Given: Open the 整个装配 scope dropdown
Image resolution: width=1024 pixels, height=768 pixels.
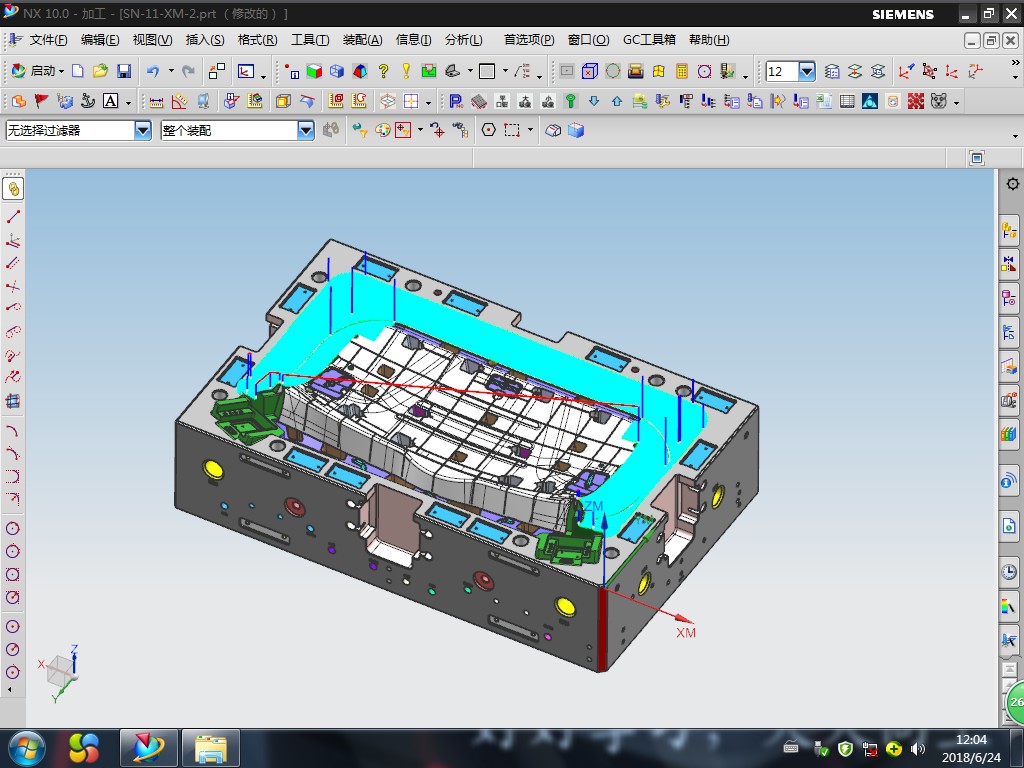Looking at the screenshot, I should [306, 130].
